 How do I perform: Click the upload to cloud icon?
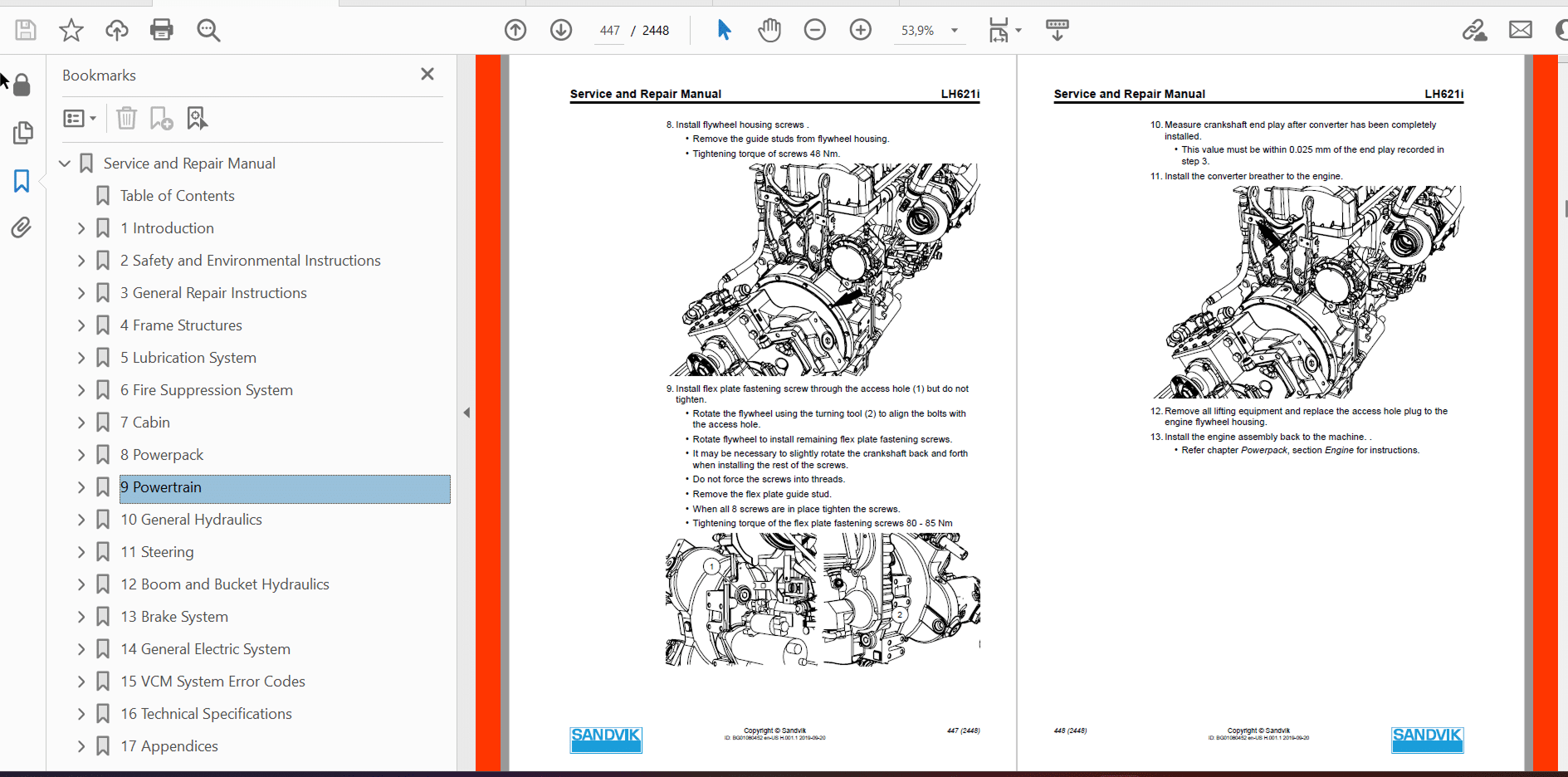(116, 31)
